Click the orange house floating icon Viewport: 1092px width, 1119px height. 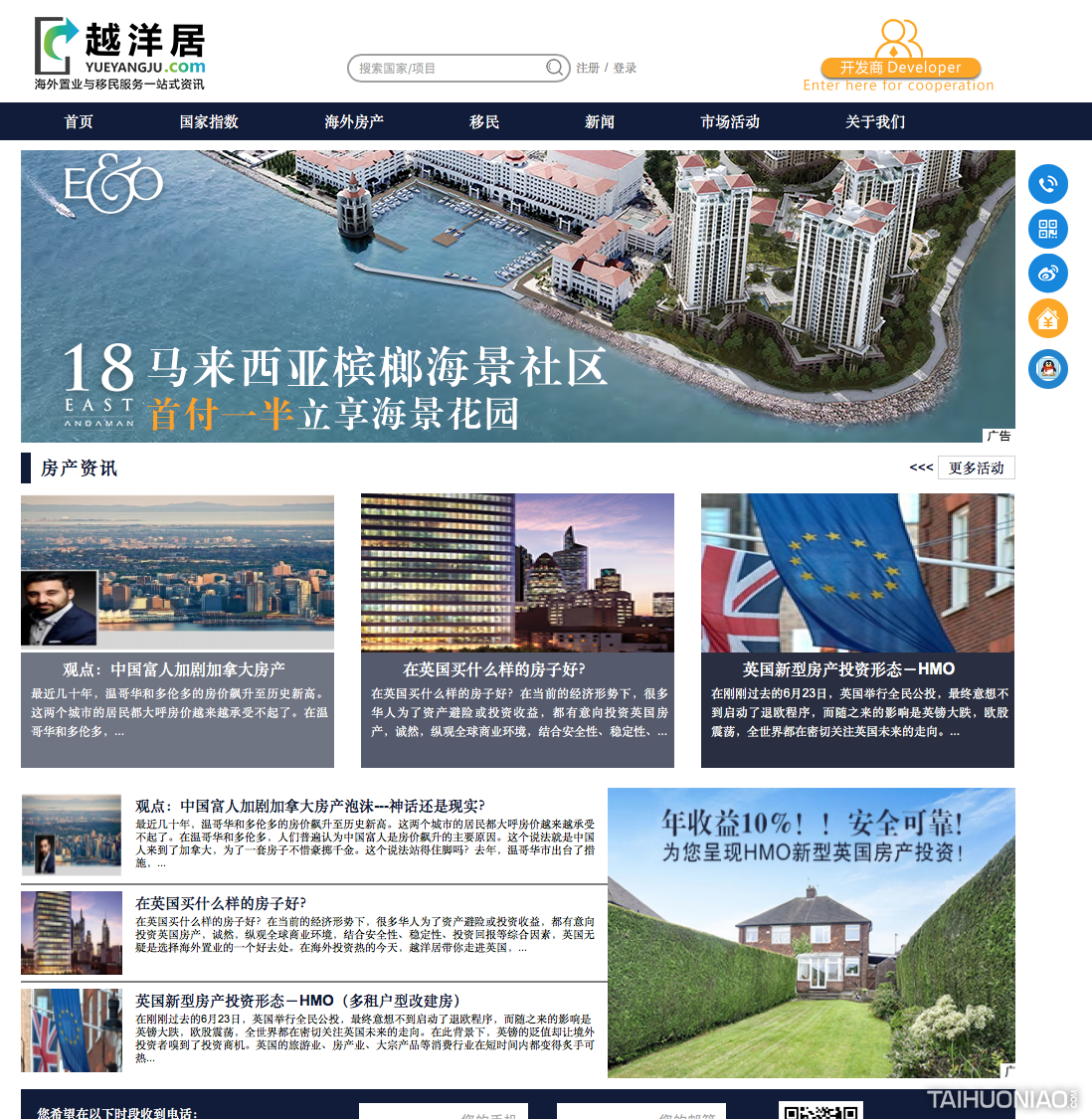pyautogui.click(x=1047, y=319)
